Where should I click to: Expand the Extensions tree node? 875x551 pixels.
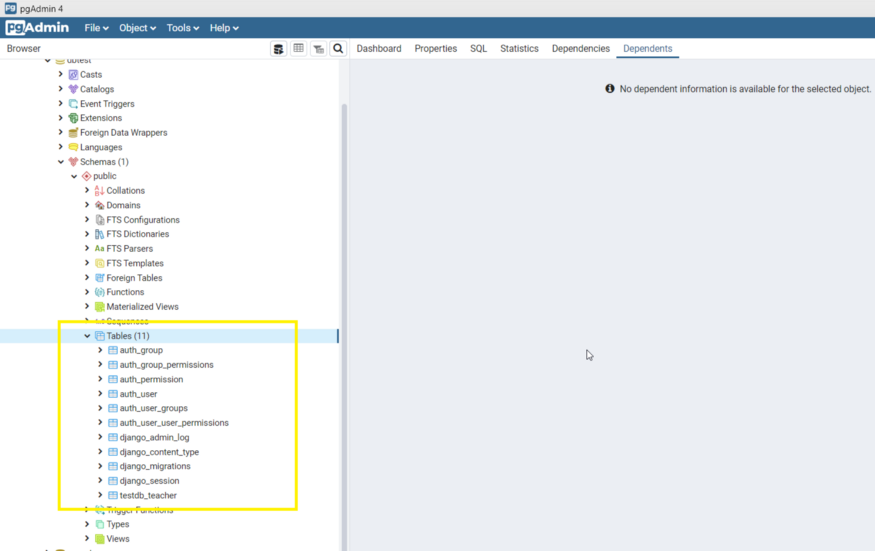click(60, 118)
